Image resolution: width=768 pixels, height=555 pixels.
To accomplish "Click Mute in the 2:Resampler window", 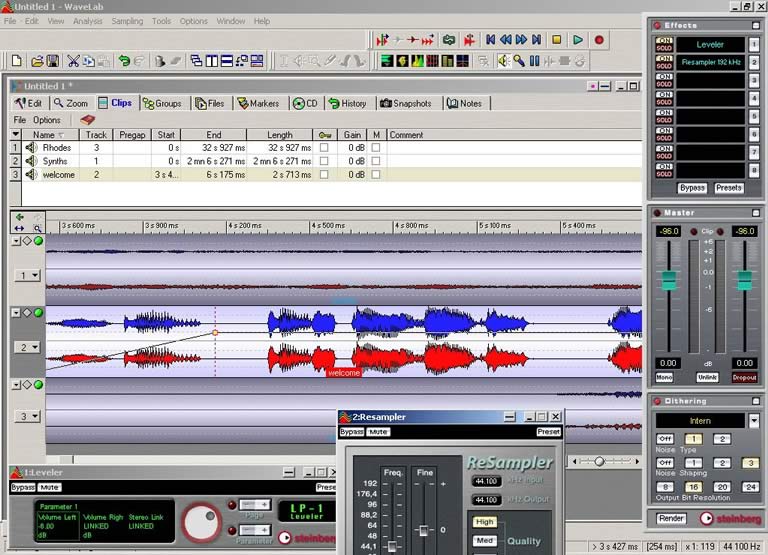I will pyautogui.click(x=378, y=432).
